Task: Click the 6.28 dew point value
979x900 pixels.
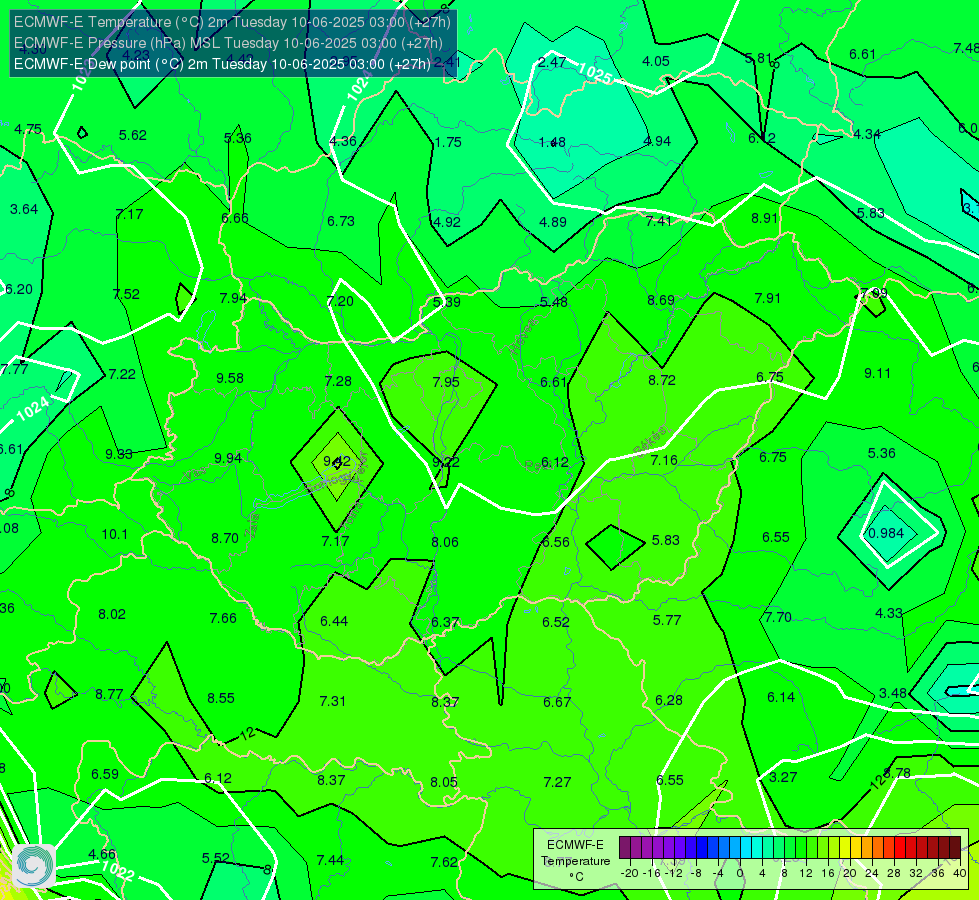Action: (x=669, y=701)
